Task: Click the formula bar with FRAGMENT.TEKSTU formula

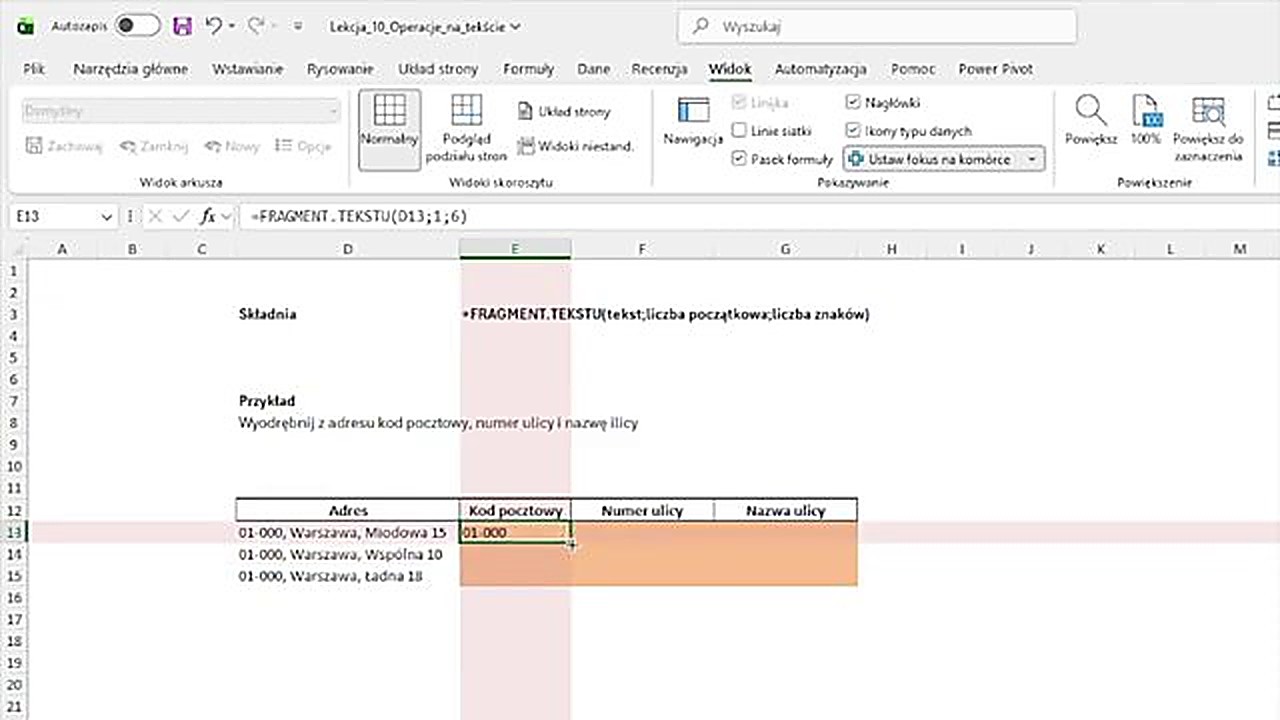Action: 760,216
